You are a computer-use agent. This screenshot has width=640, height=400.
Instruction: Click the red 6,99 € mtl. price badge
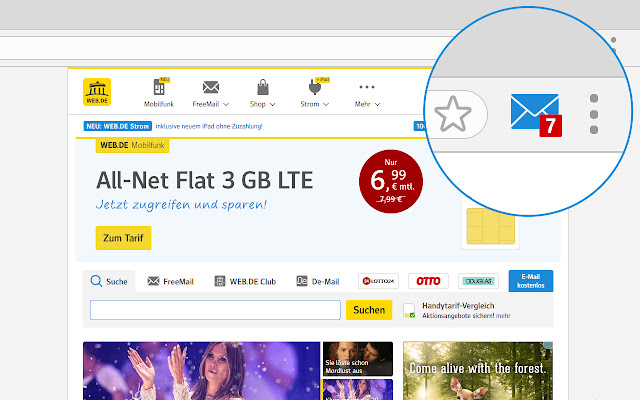click(391, 181)
